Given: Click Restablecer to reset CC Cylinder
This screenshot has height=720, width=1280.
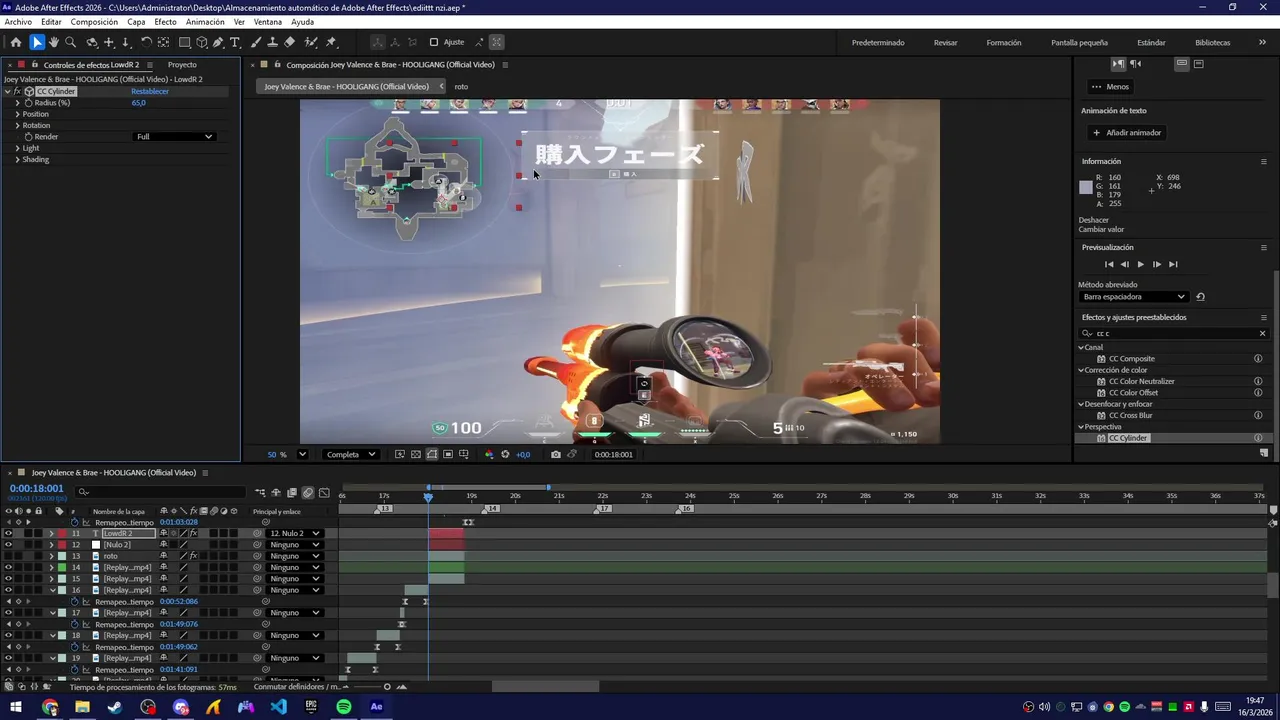Looking at the screenshot, I should (150, 91).
